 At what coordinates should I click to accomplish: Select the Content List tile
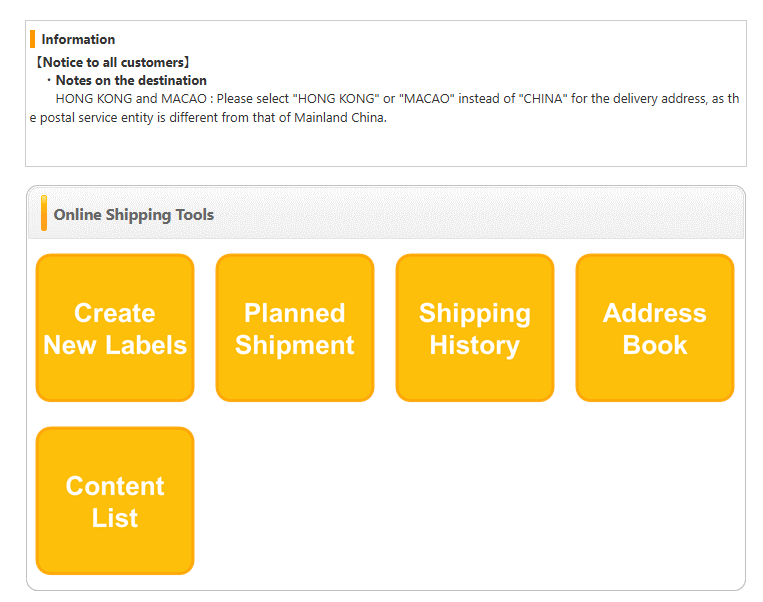[x=115, y=501]
